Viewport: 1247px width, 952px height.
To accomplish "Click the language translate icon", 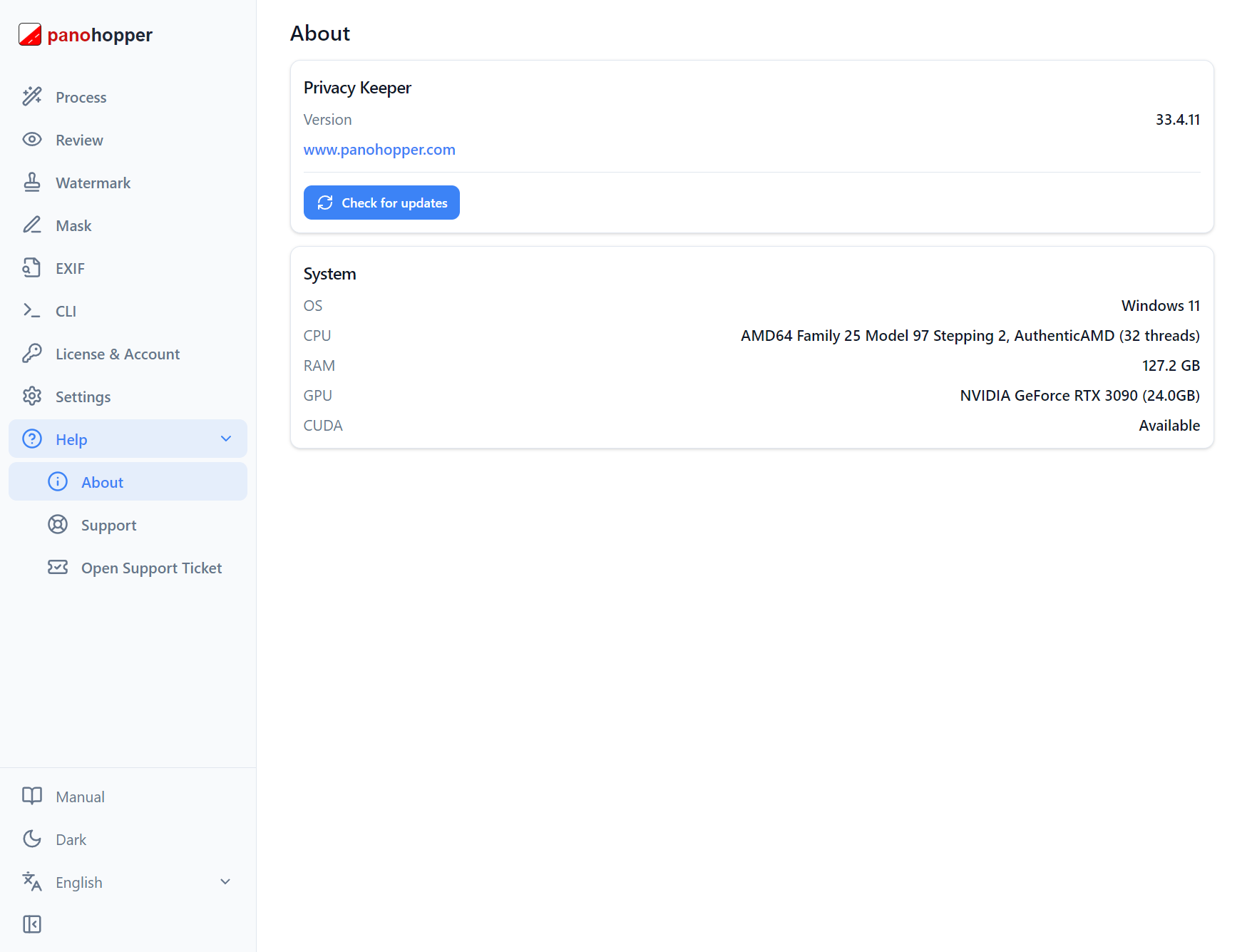I will 32,881.
